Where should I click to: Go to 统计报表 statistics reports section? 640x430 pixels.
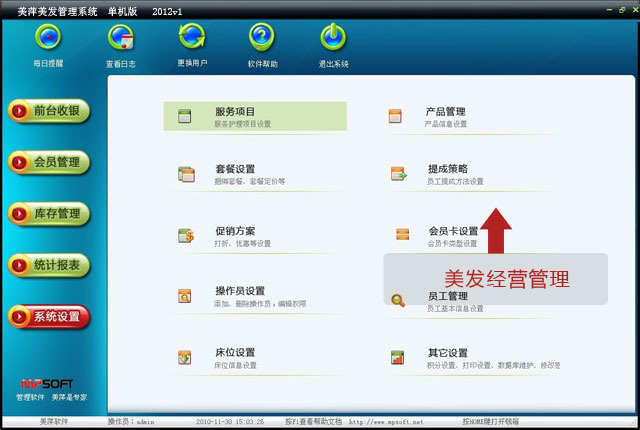pyautogui.click(x=49, y=265)
